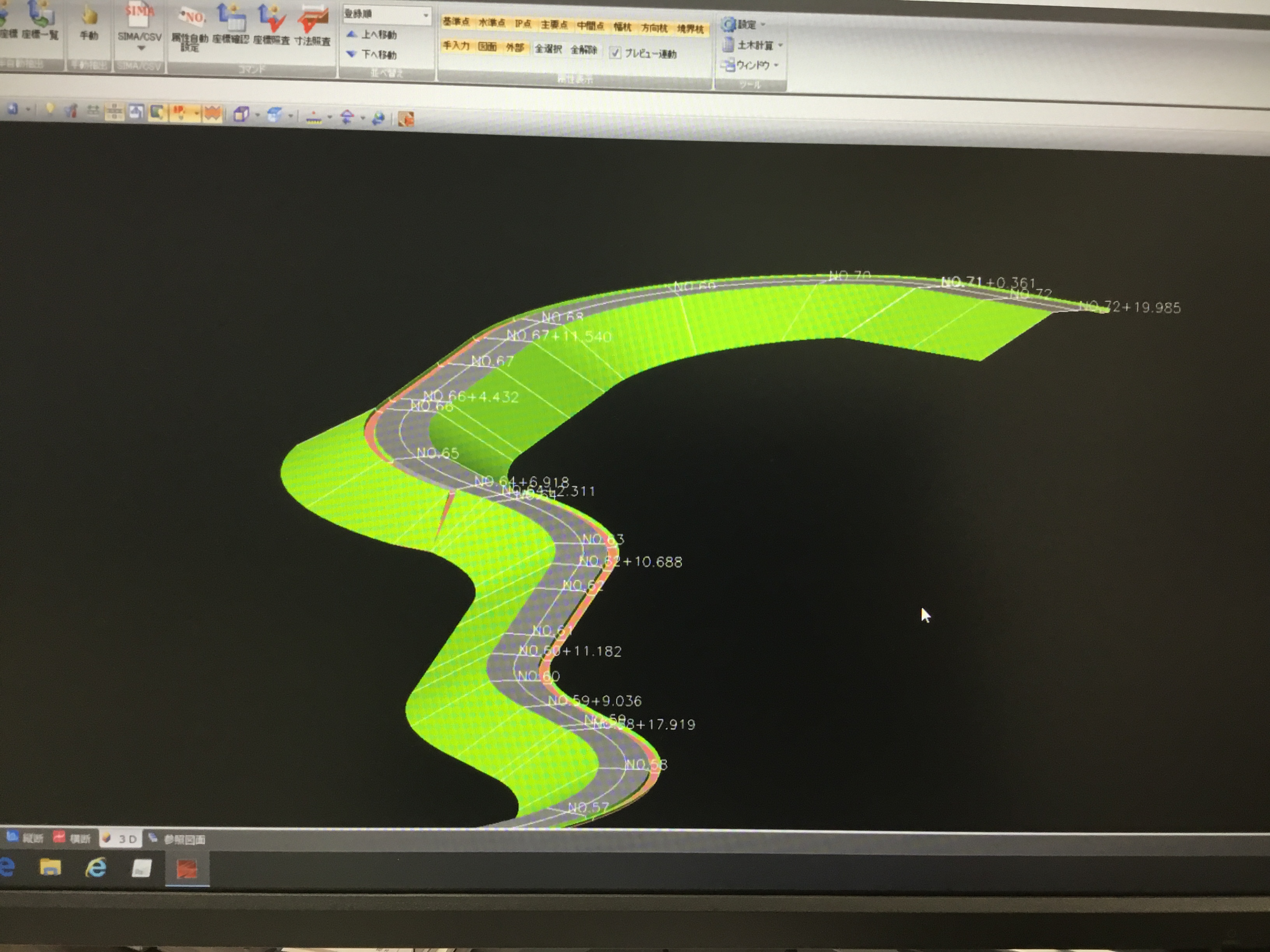Toggle the 水準点 attribute filter

point(492,23)
